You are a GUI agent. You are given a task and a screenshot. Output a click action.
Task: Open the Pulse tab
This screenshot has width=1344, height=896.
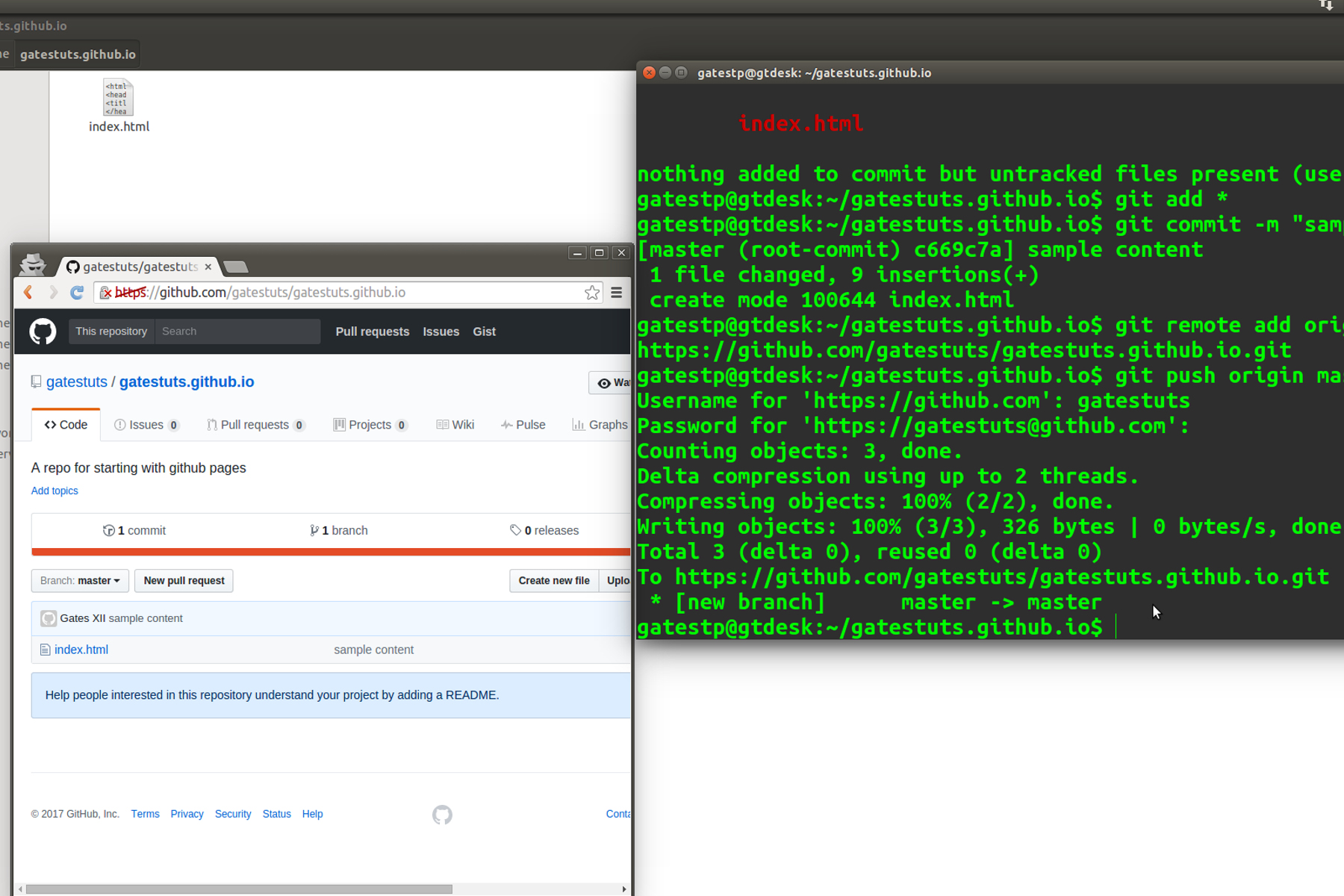tap(523, 425)
